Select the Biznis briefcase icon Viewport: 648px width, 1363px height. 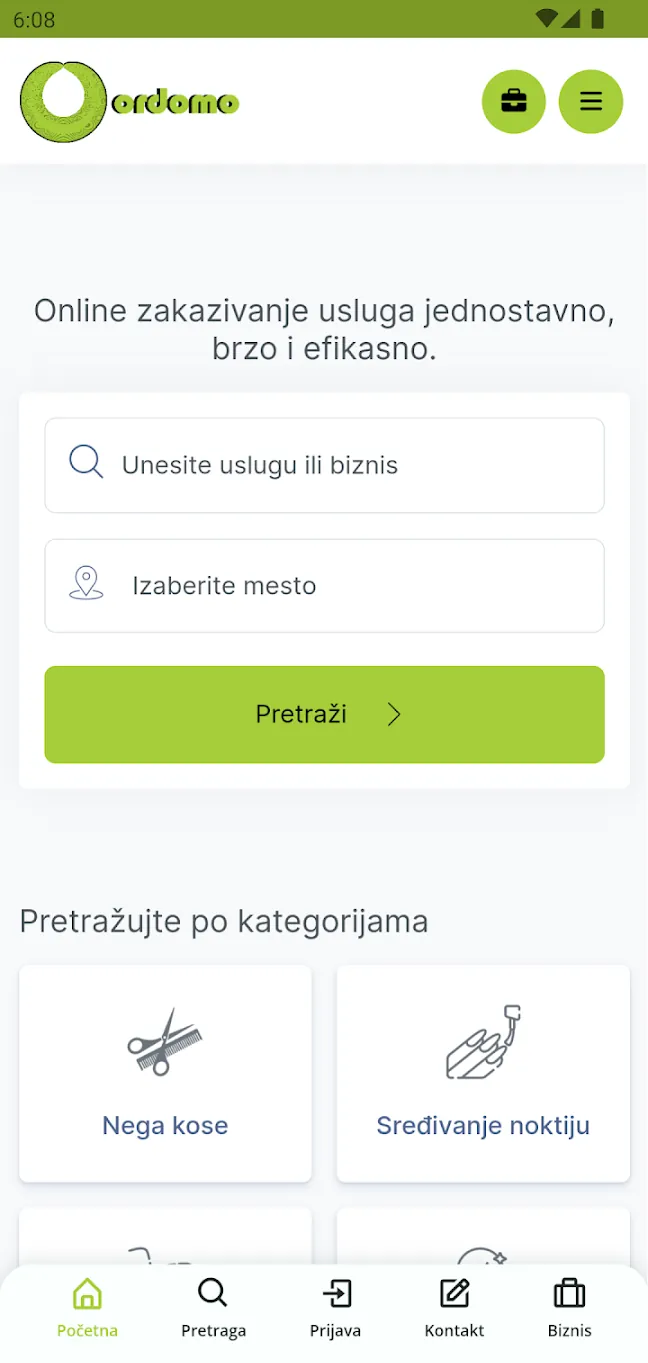(x=568, y=1292)
